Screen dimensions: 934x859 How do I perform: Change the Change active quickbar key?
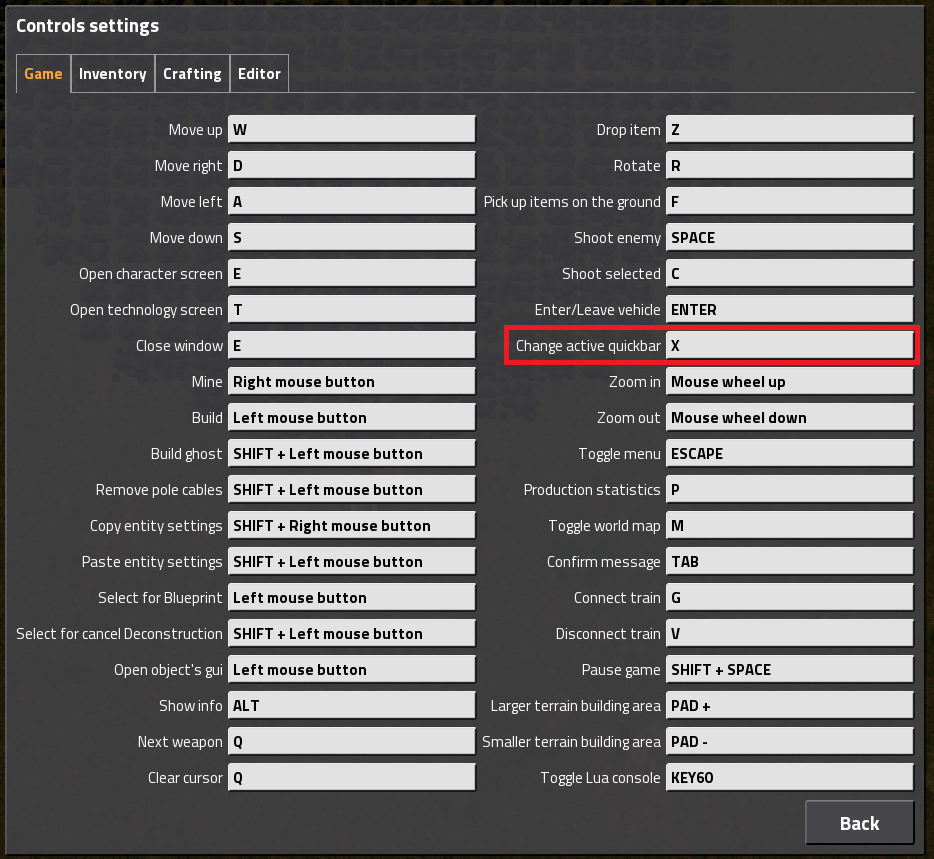pos(789,346)
